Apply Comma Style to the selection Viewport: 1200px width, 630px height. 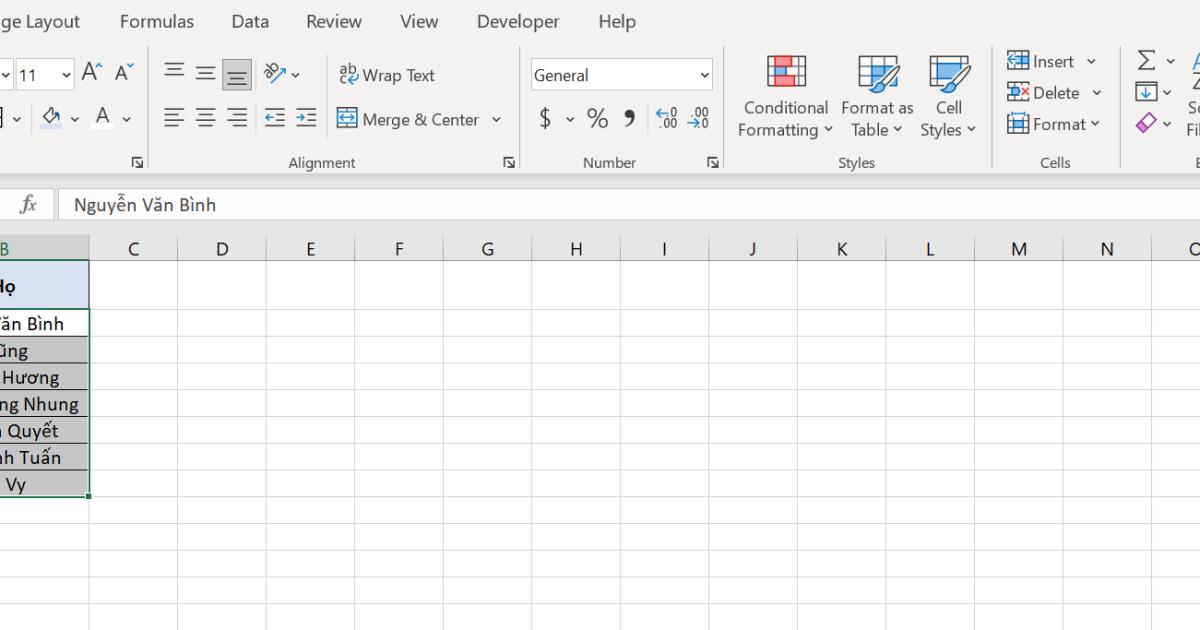628,118
